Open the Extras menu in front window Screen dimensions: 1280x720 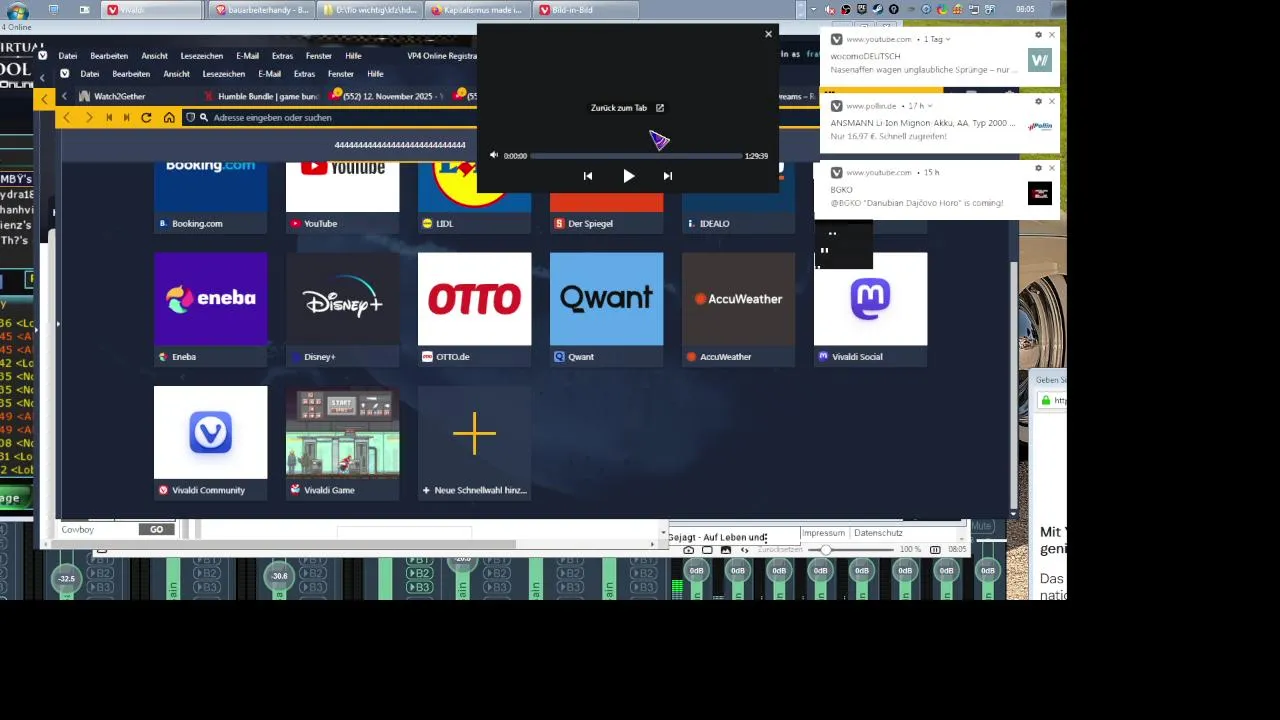(304, 74)
